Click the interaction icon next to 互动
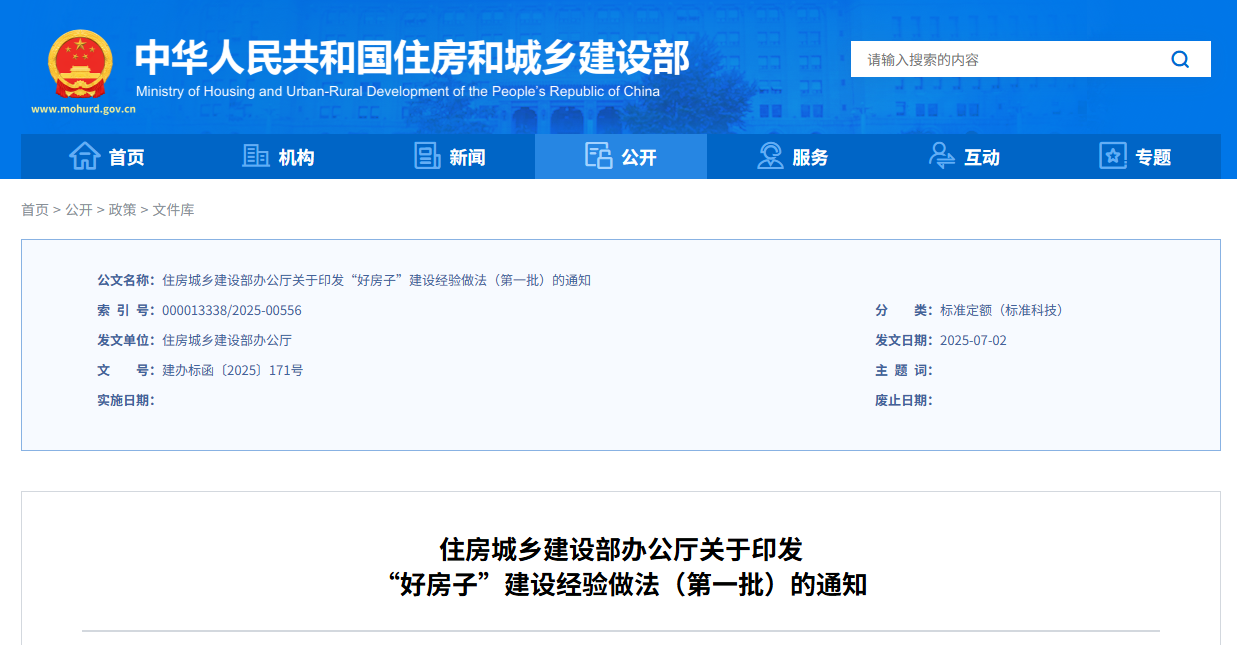This screenshot has width=1237, height=645. coord(940,156)
